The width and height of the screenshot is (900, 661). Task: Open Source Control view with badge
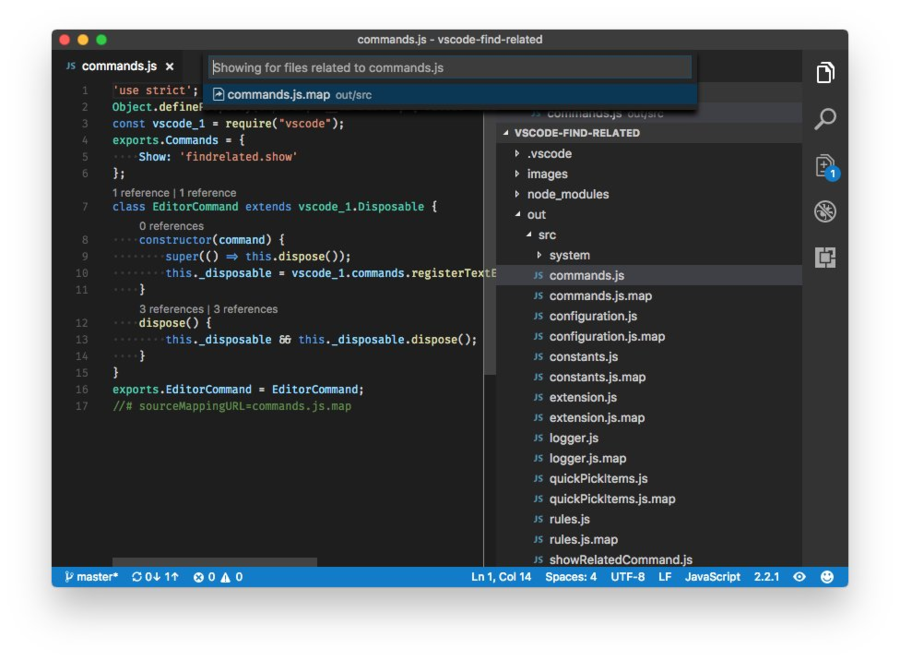point(825,166)
